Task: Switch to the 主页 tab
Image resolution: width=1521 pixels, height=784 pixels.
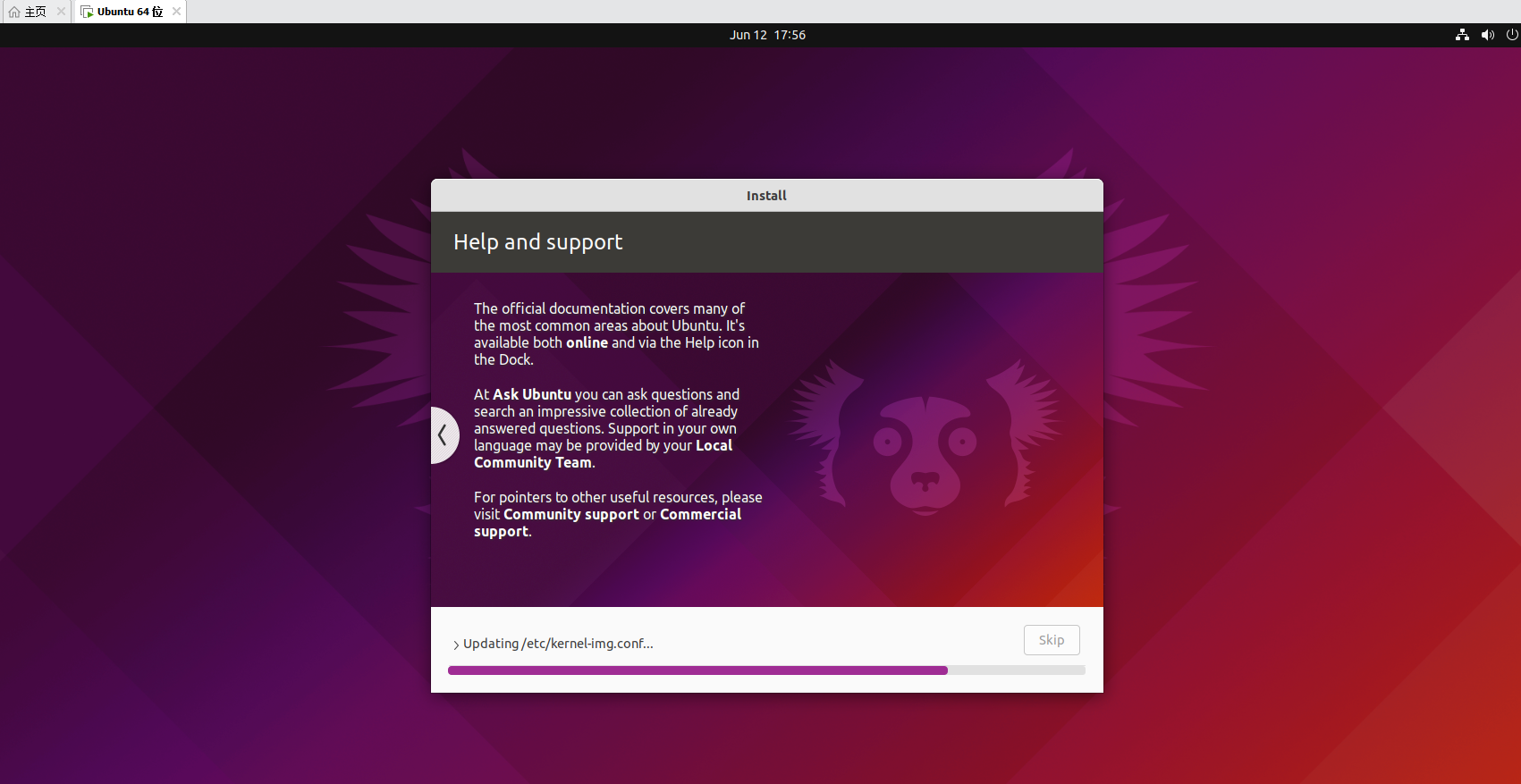Action: coord(36,12)
